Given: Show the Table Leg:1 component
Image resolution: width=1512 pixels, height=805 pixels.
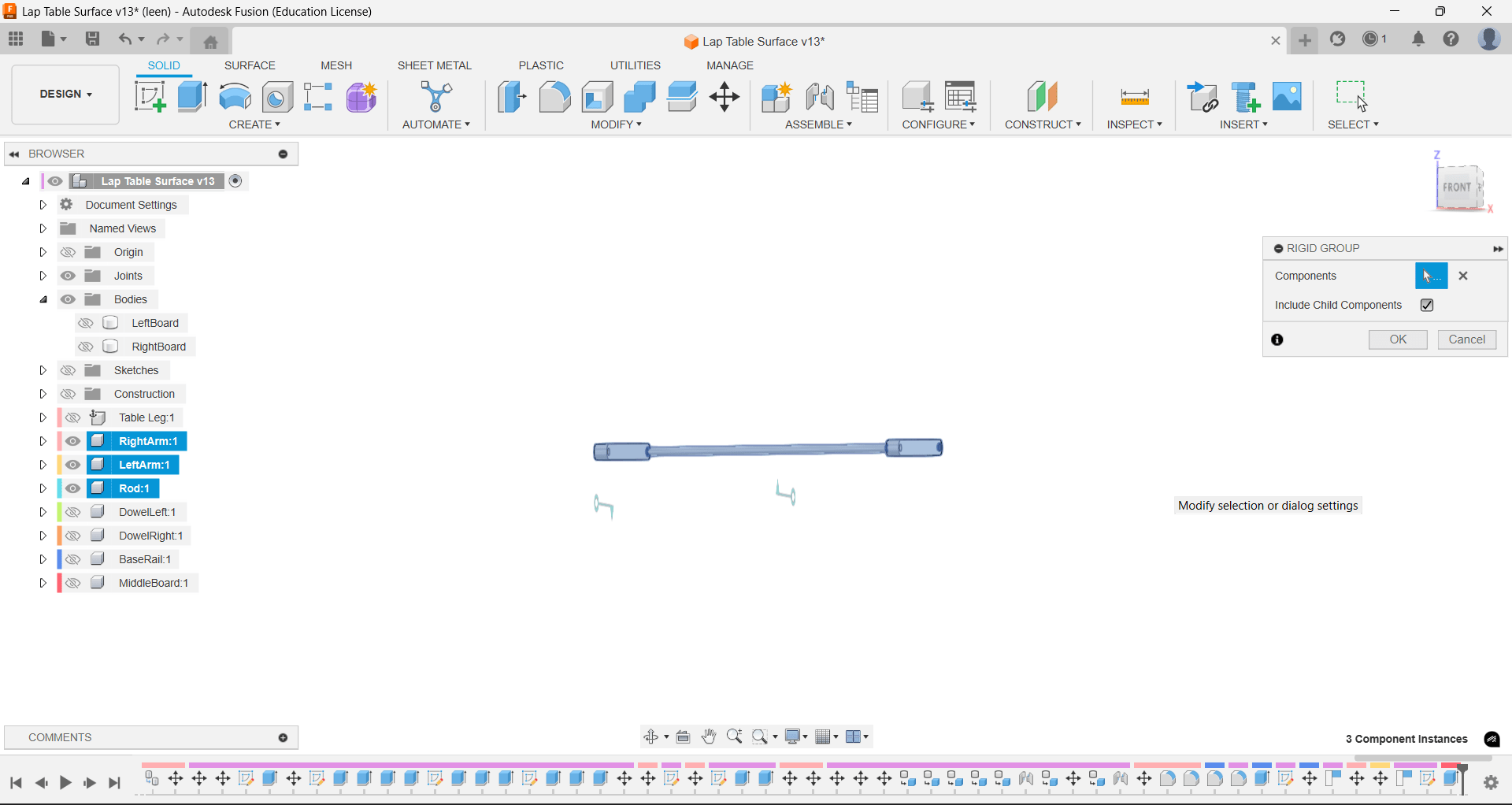Looking at the screenshot, I should tap(73, 417).
